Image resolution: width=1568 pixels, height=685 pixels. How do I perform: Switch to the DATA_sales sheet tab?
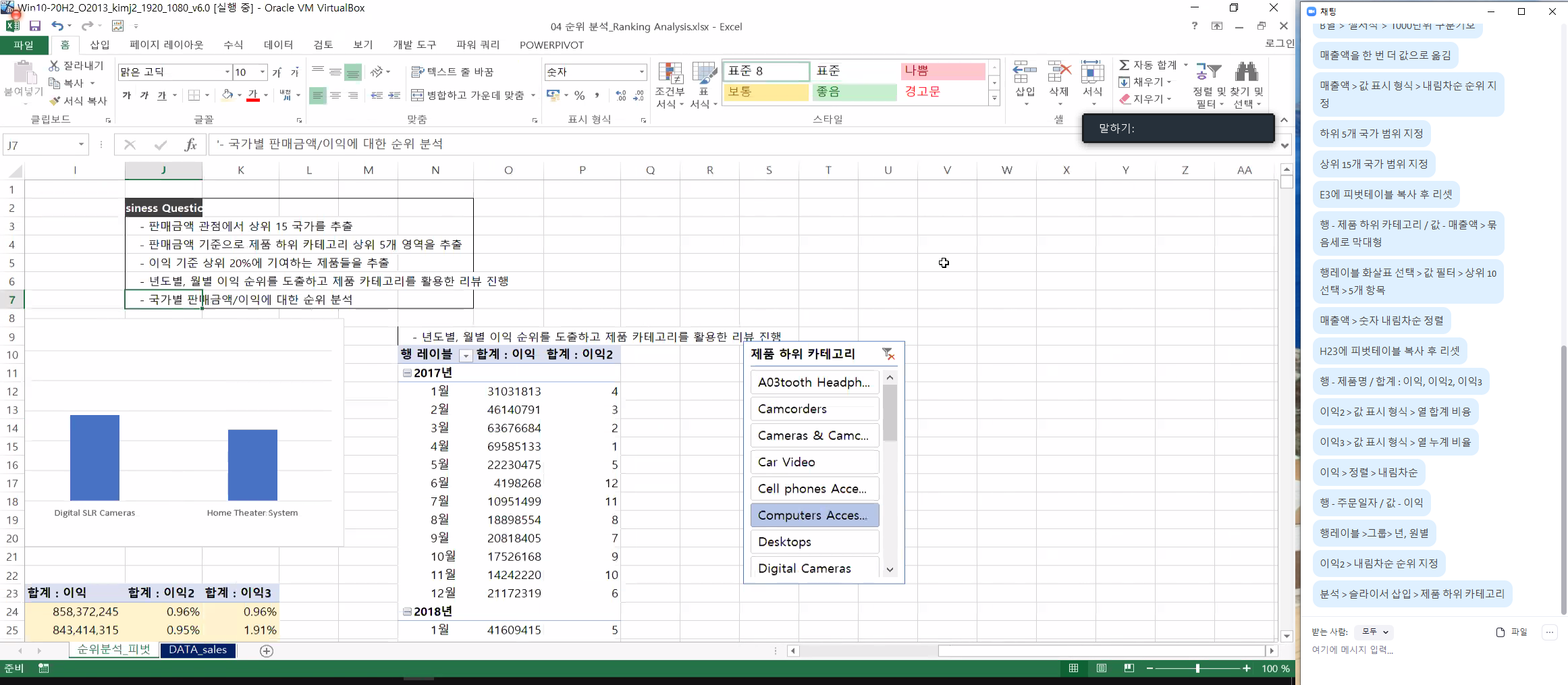point(198,650)
